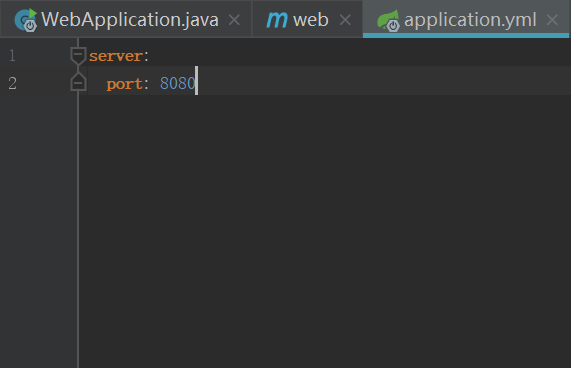The height and width of the screenshot is (368, 571).
Task: Click the 8080 port value
Action: [177, 83]
